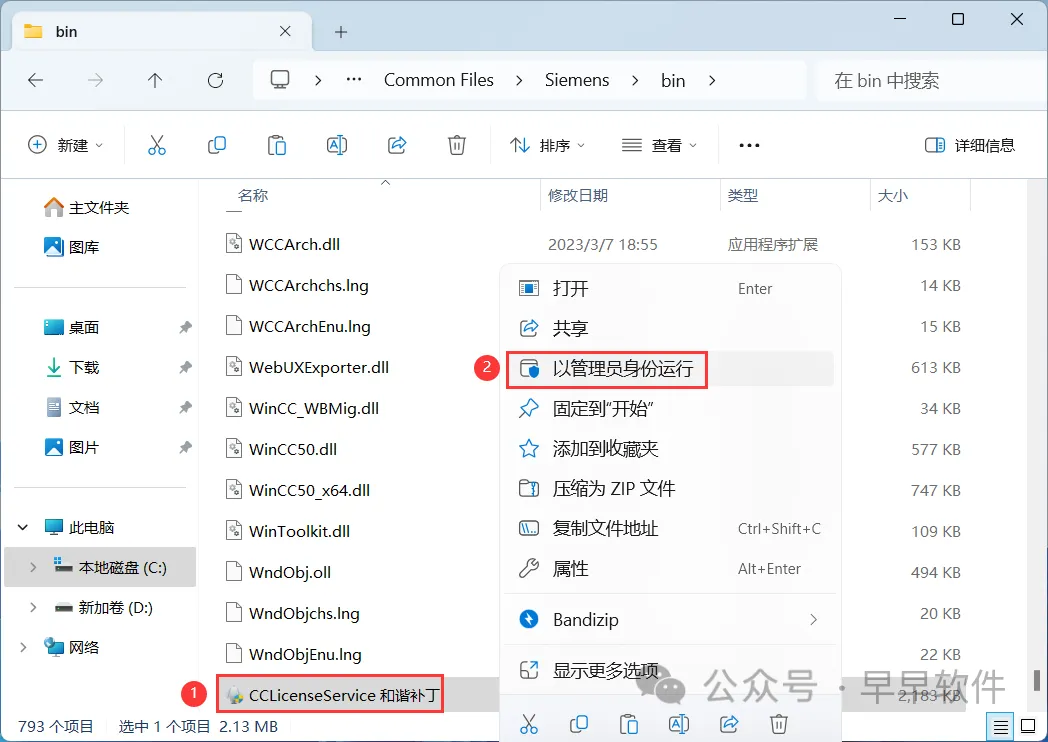Open 桌面 in the sidebar
This screenshot has width=1048, height=742.
pos(72,328)
